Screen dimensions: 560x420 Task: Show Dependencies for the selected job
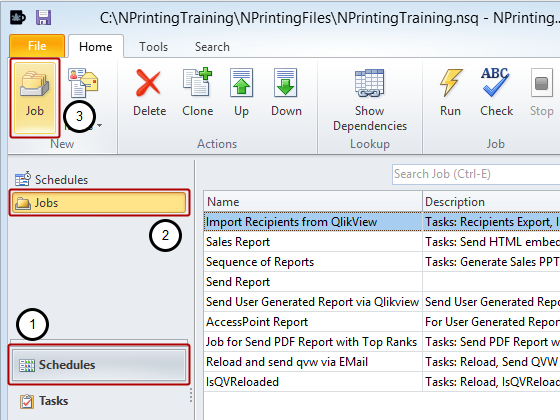pyautogui.click(x=370, y=100)
